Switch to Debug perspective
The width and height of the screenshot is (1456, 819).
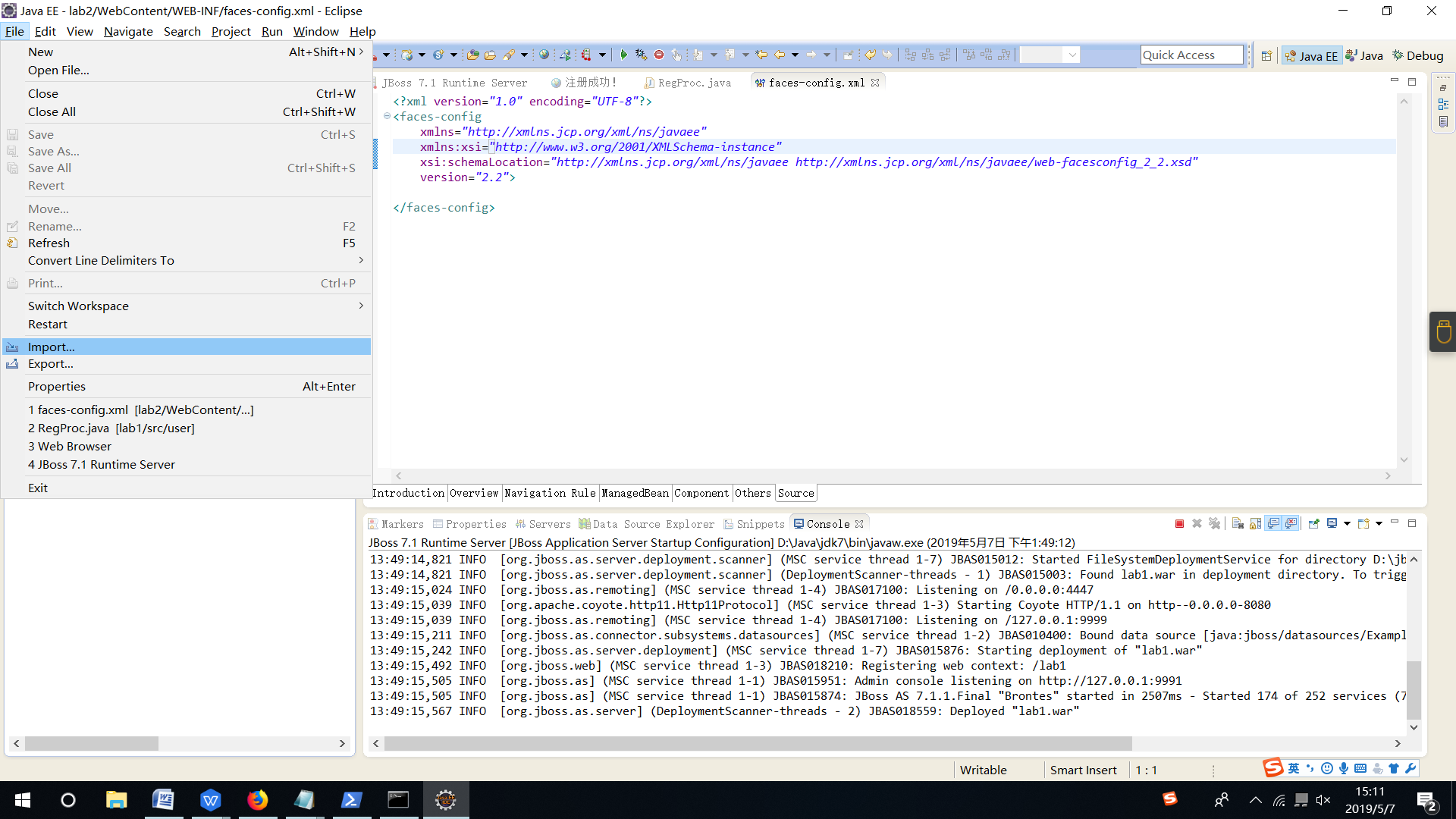click(1417, 55)
